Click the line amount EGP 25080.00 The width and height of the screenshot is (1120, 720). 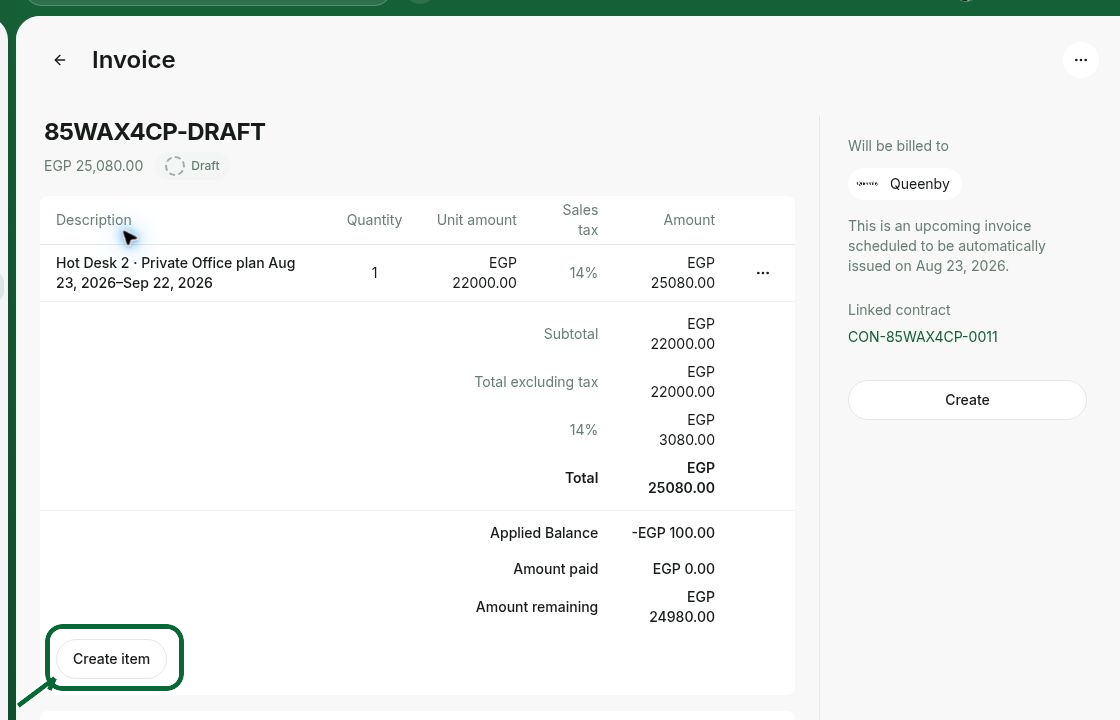click(682, 273)
